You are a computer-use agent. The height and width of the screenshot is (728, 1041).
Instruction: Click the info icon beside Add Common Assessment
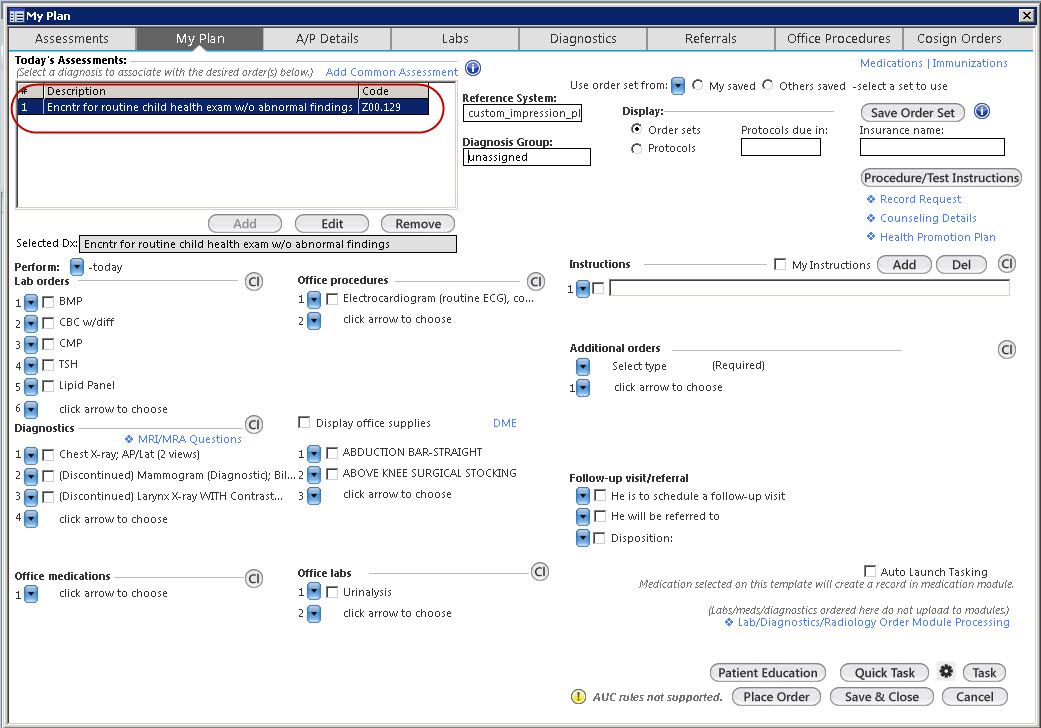click(x=473, y=68)
